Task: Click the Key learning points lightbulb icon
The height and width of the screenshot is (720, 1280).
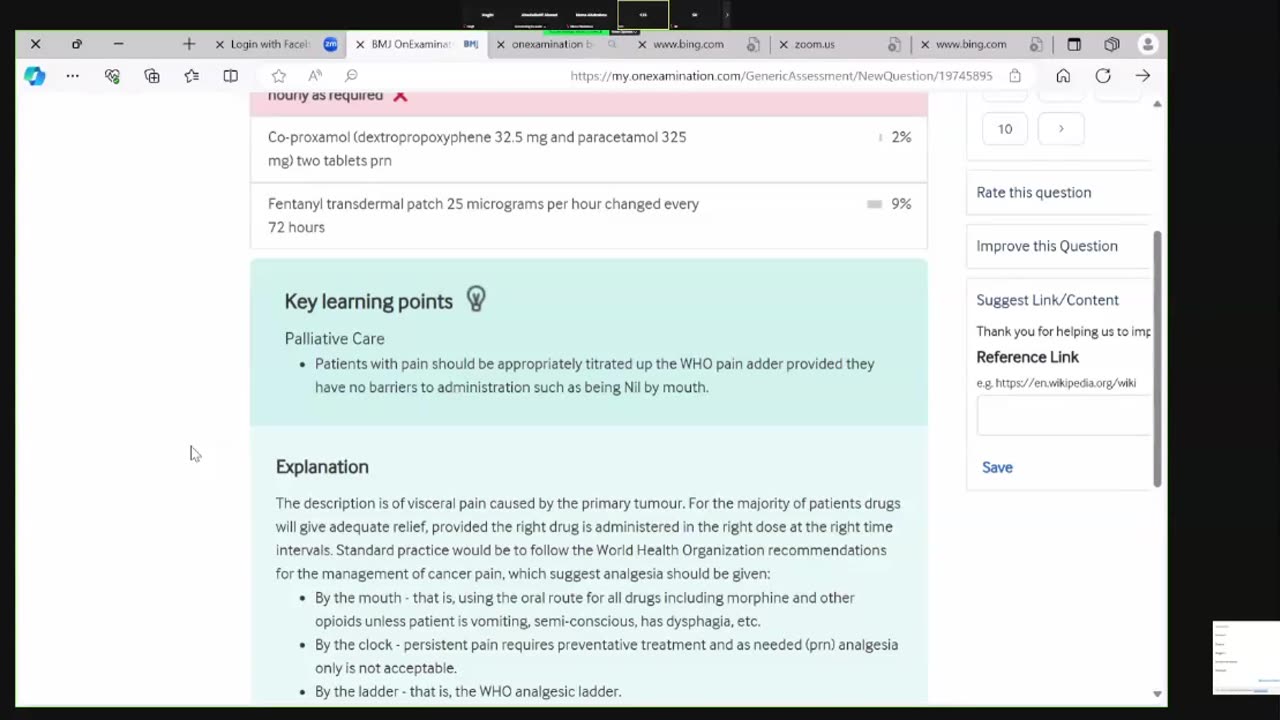Action: [476, 299]
